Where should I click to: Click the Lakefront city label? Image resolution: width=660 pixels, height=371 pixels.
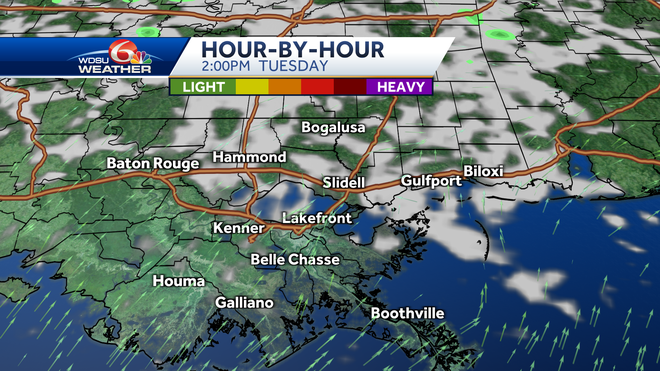tap(317, 218)
